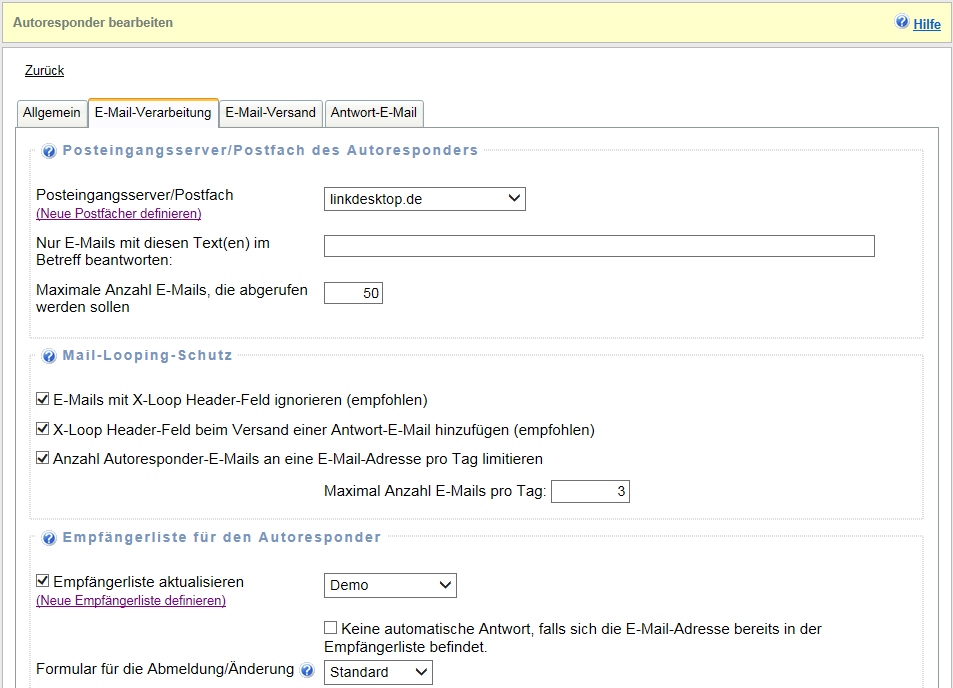Click help icon beside Mail-Looping-Schutz heading
This screenshot has height=688, width=953.
[49, 356]
